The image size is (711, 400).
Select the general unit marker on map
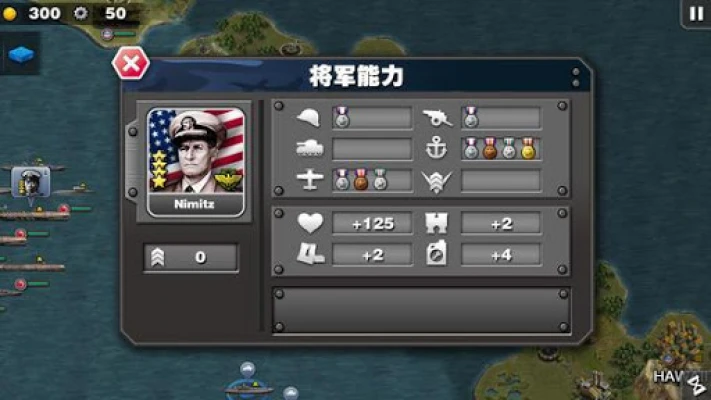[30, 182]
